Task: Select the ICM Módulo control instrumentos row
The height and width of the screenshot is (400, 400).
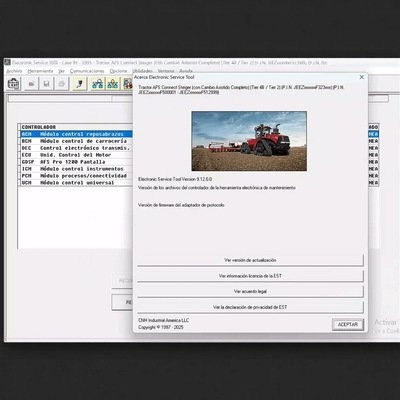Action: (x=76, y=169)
